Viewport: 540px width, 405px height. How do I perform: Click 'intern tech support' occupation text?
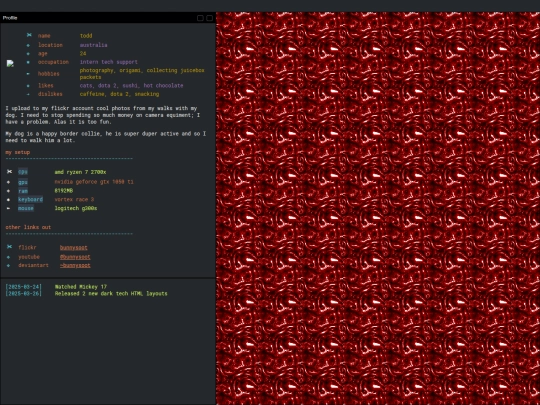[109, 62]
